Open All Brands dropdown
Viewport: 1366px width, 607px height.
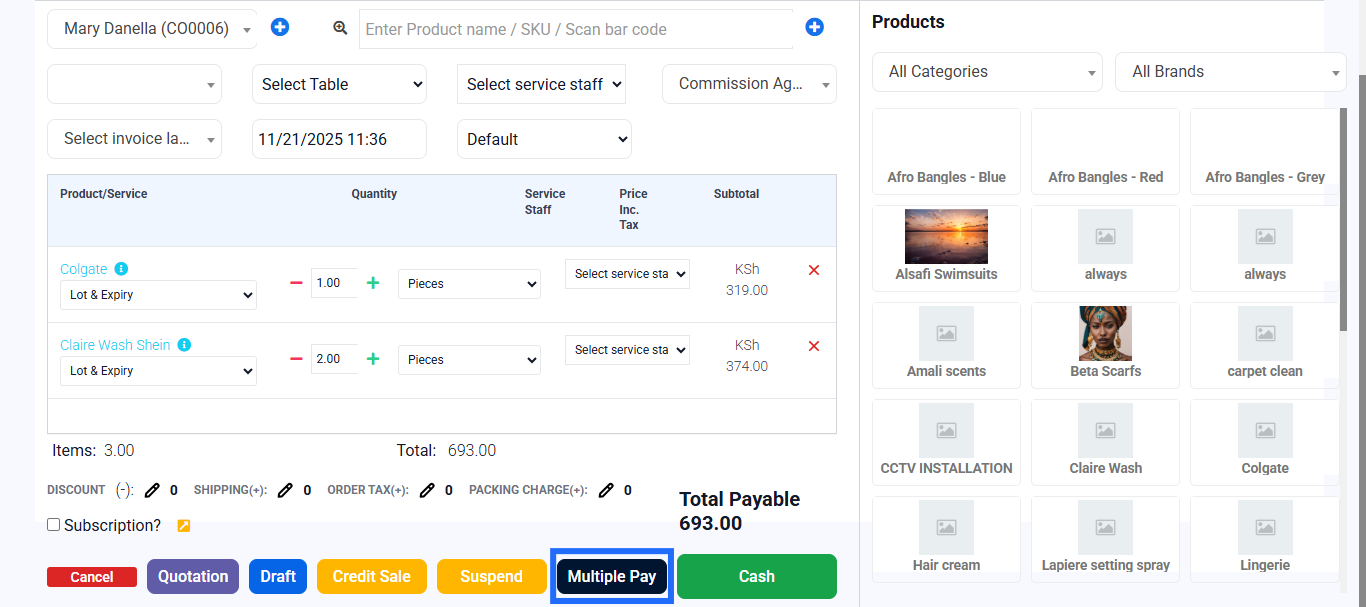tap(1230, 72)
